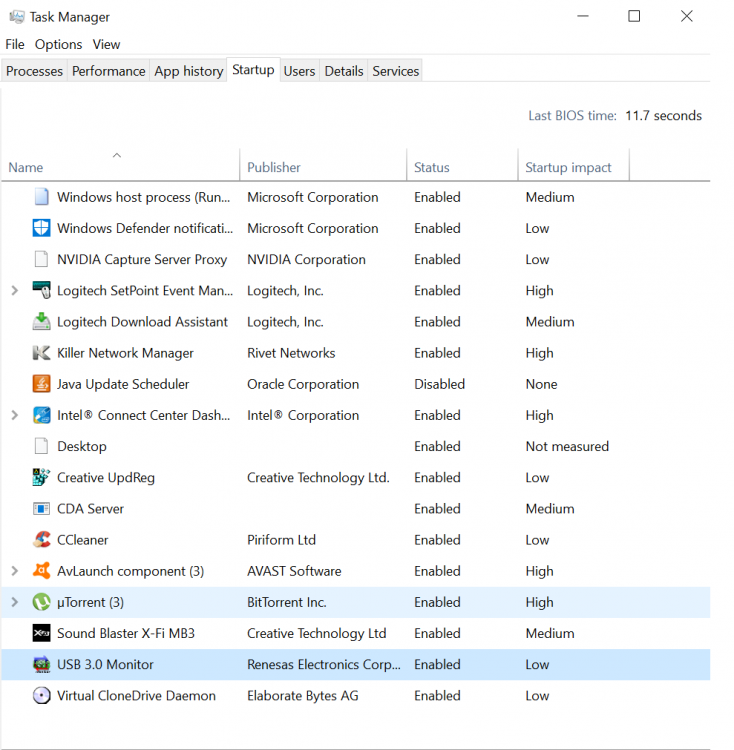This screenshot has width=734, height=750.
Task: Click the USB 3.0 Monitor icon
Action: pos(42,664)
